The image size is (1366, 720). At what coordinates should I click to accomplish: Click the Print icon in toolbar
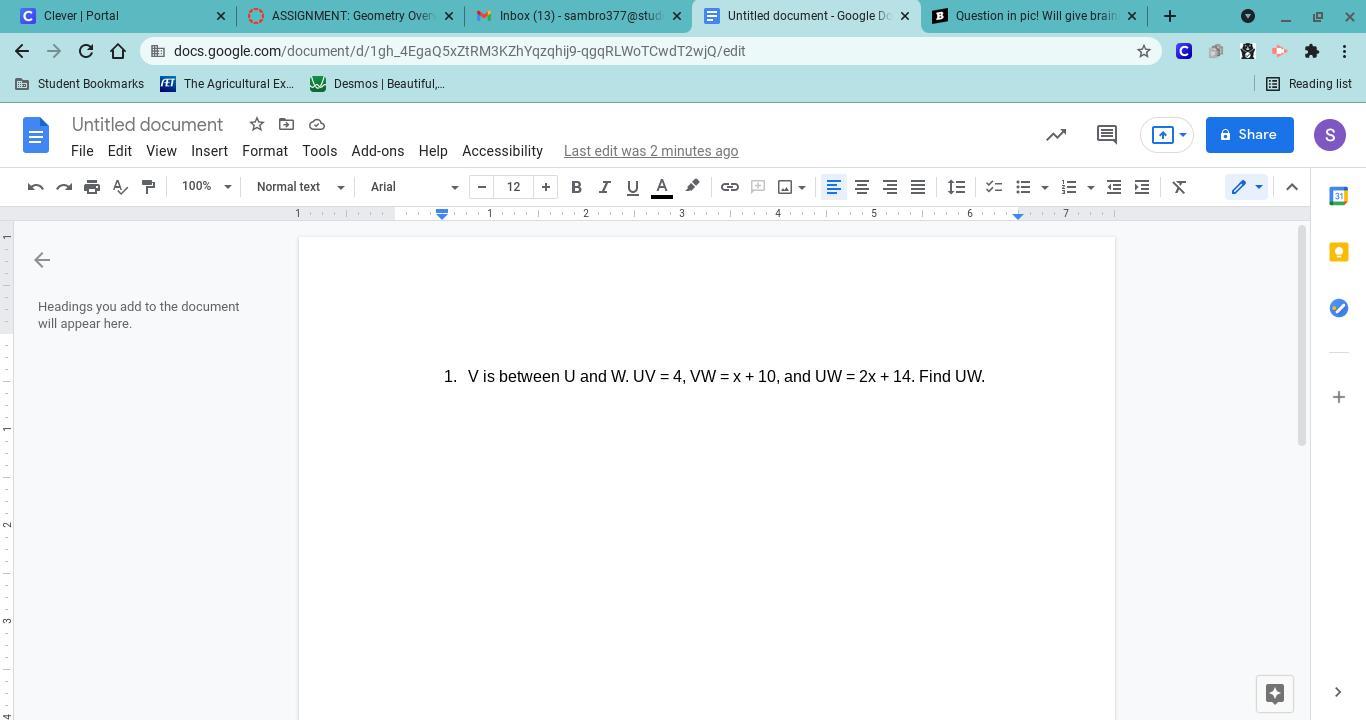pyautogui.click(x=92, y=187)
